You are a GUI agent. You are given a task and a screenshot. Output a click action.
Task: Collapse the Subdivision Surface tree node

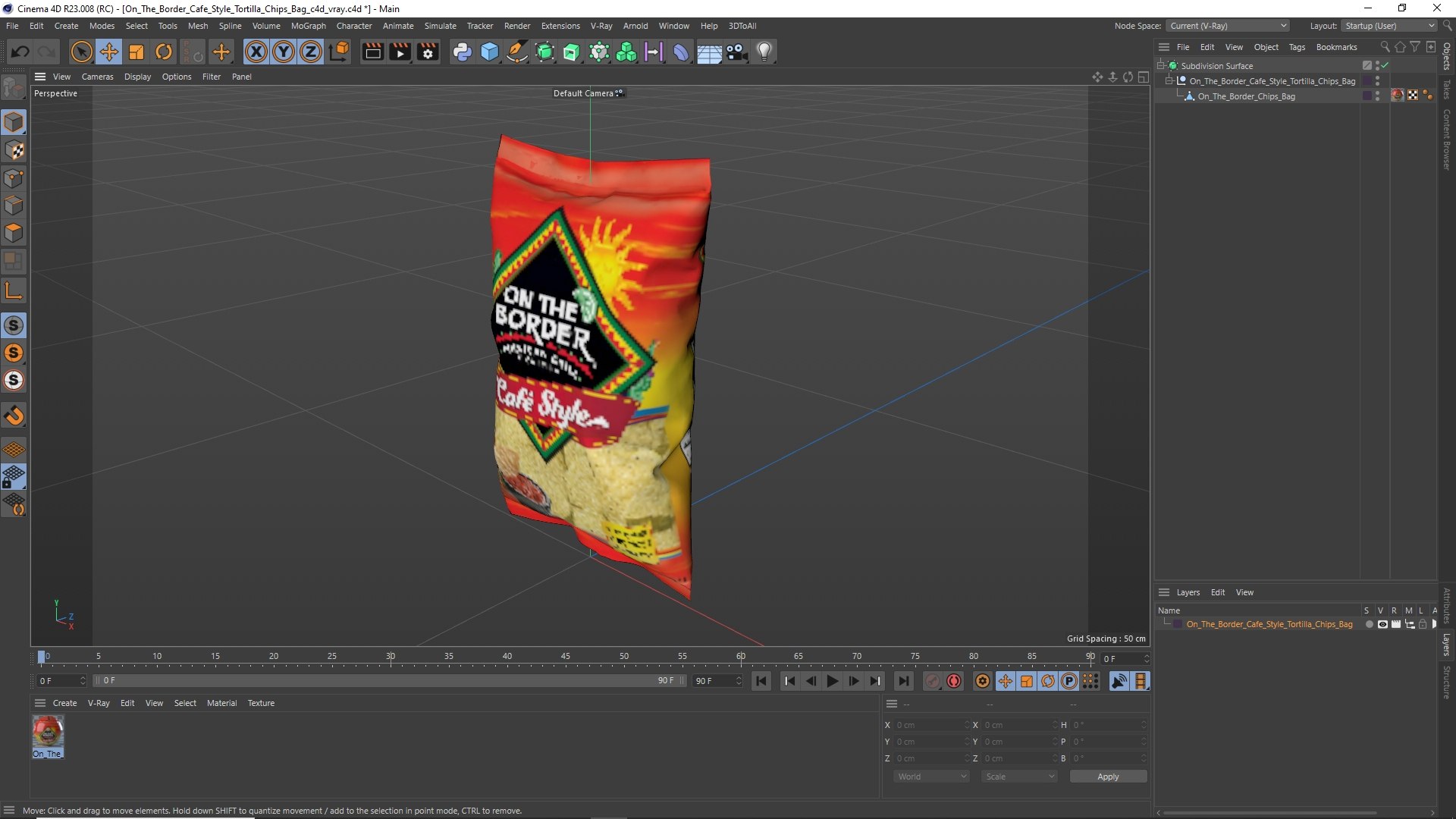point(1160,66)
